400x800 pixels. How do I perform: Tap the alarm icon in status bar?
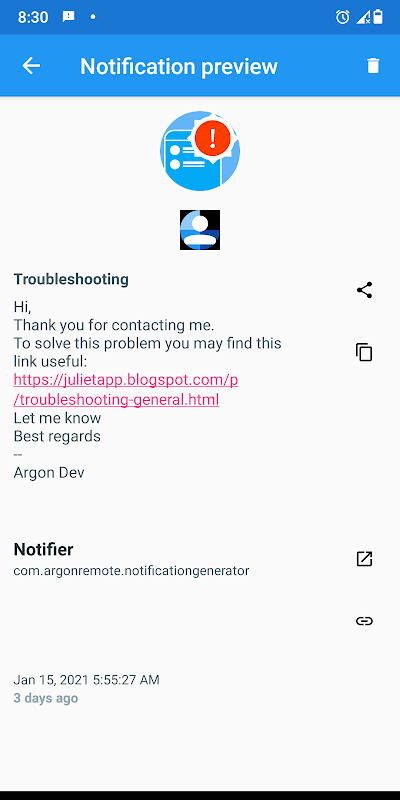click(x=342, y=17)
